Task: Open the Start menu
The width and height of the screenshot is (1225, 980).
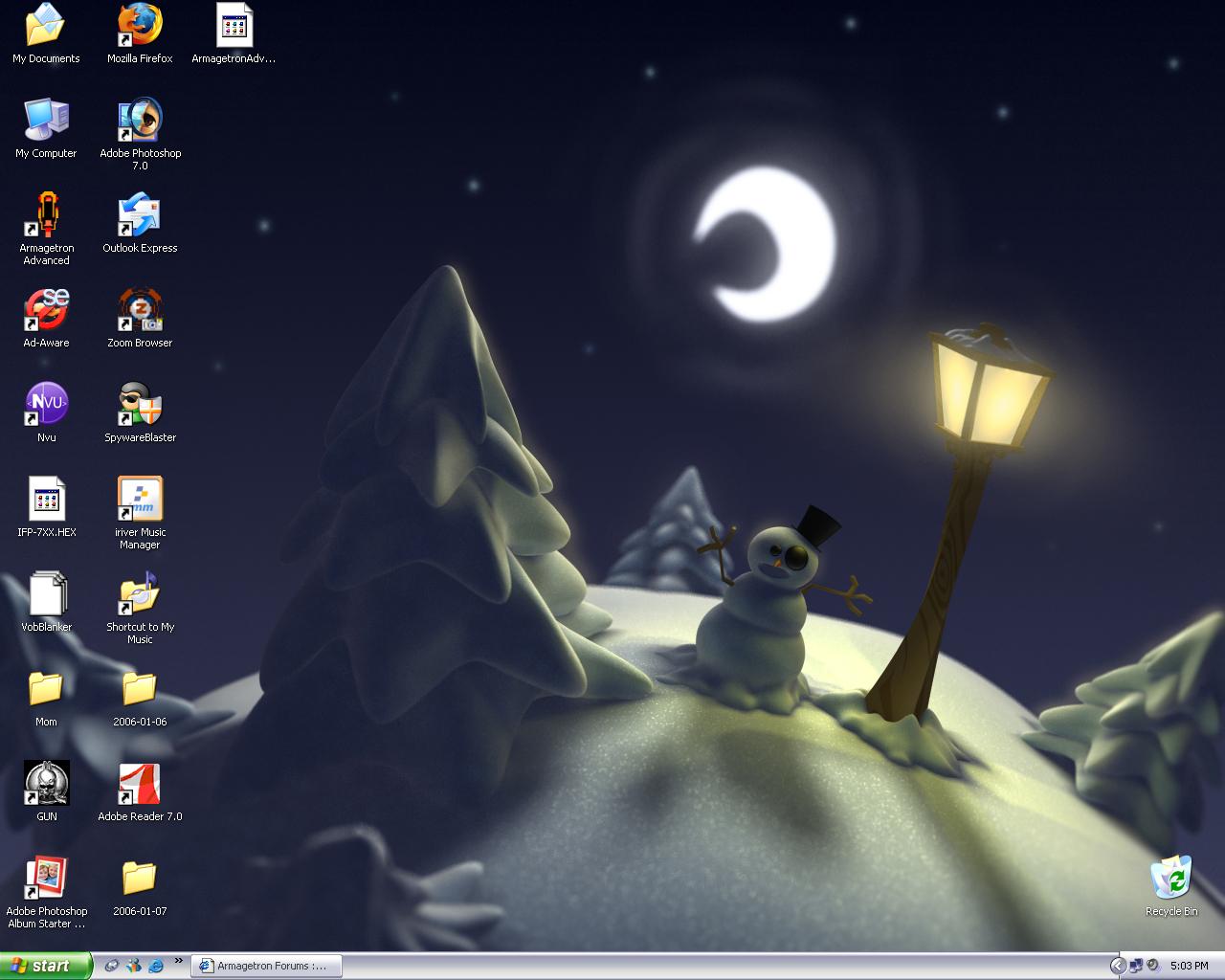Action: (x=46, y=966)
